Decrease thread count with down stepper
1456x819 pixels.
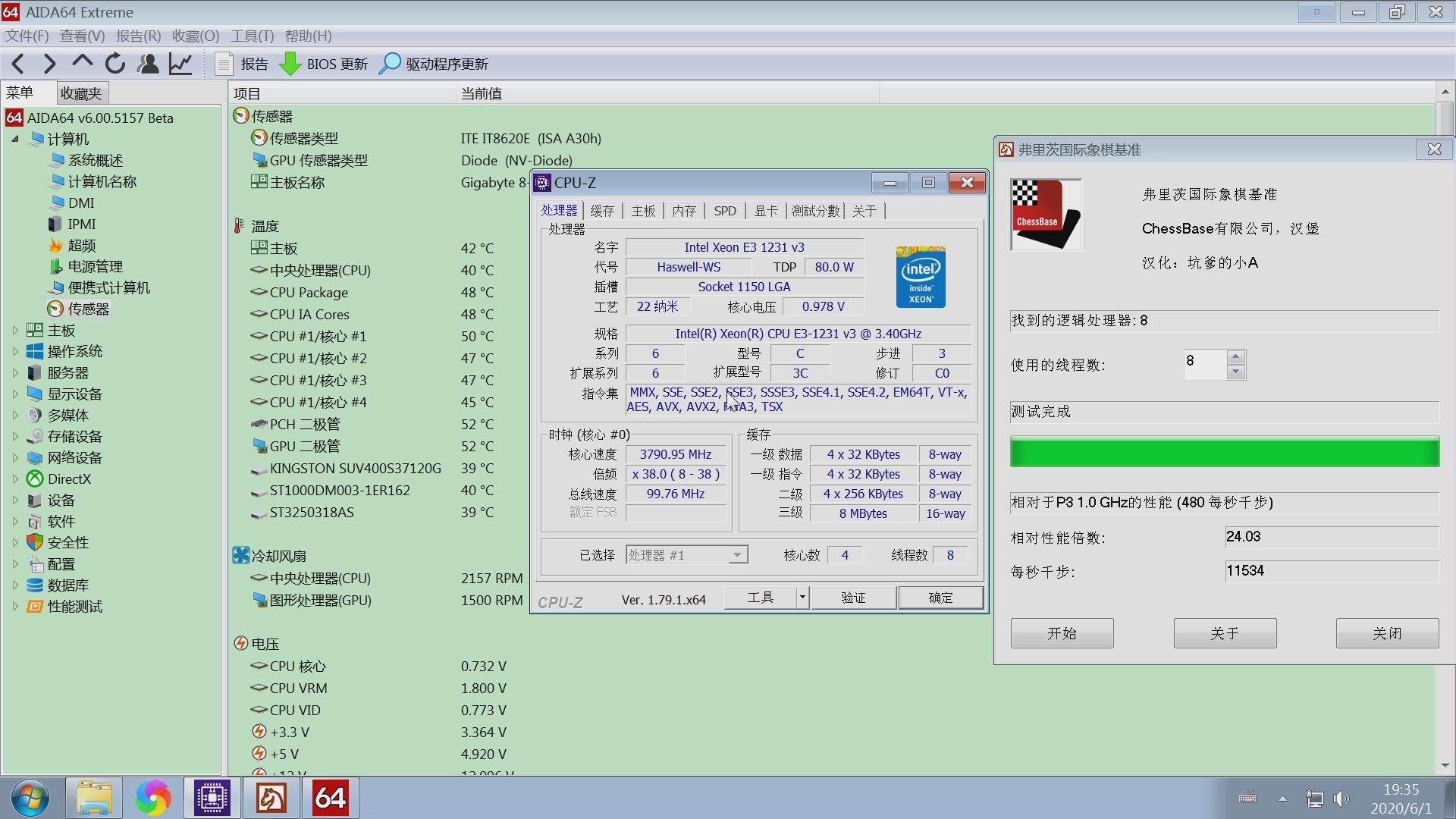coord(1236,372)
